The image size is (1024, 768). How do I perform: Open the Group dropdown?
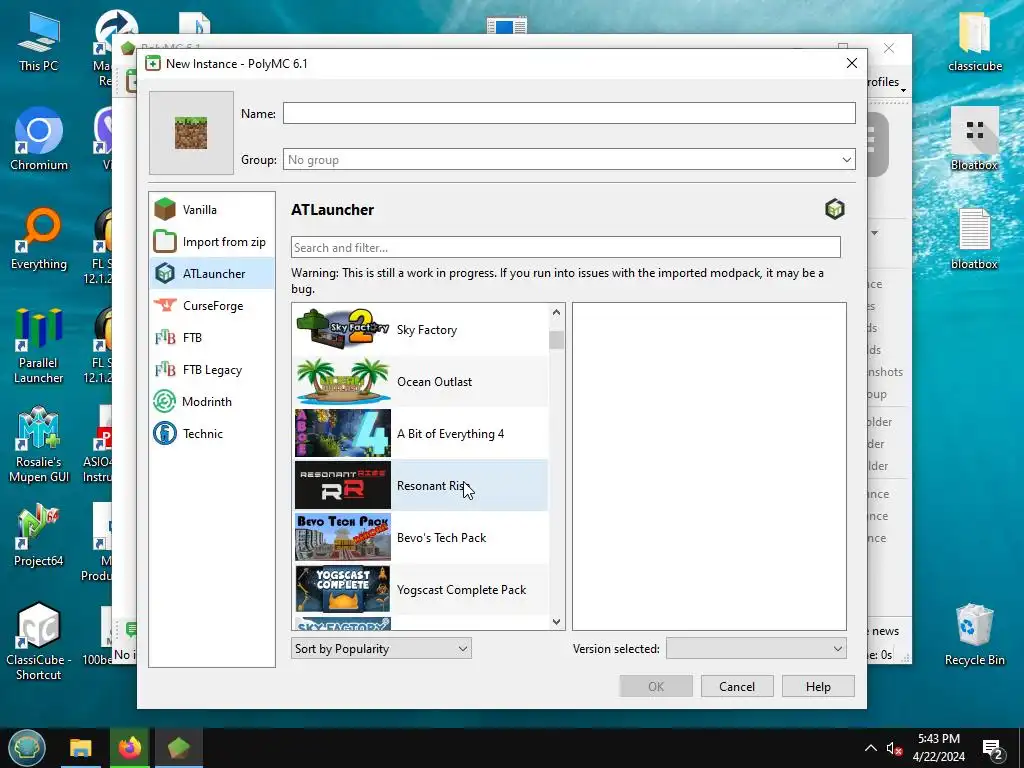(569, 159)
